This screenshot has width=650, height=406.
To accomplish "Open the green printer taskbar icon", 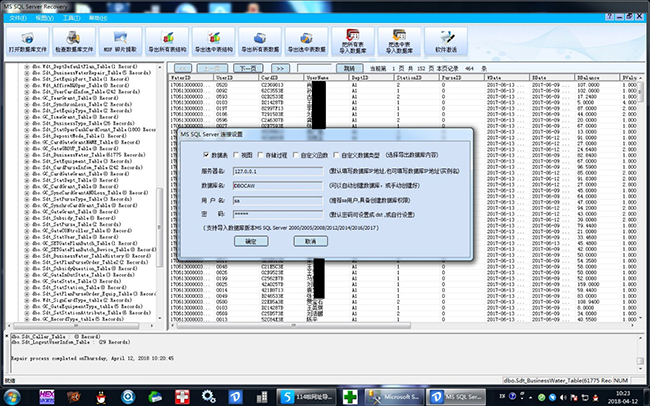I will point(155,397).
